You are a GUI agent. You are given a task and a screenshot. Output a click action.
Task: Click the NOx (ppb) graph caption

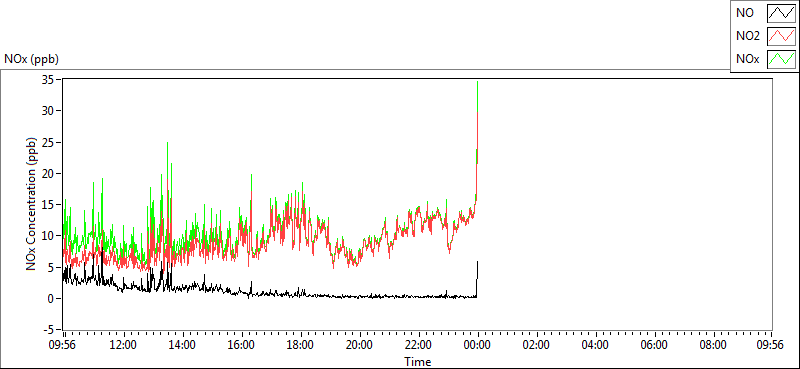coord(32,59)
